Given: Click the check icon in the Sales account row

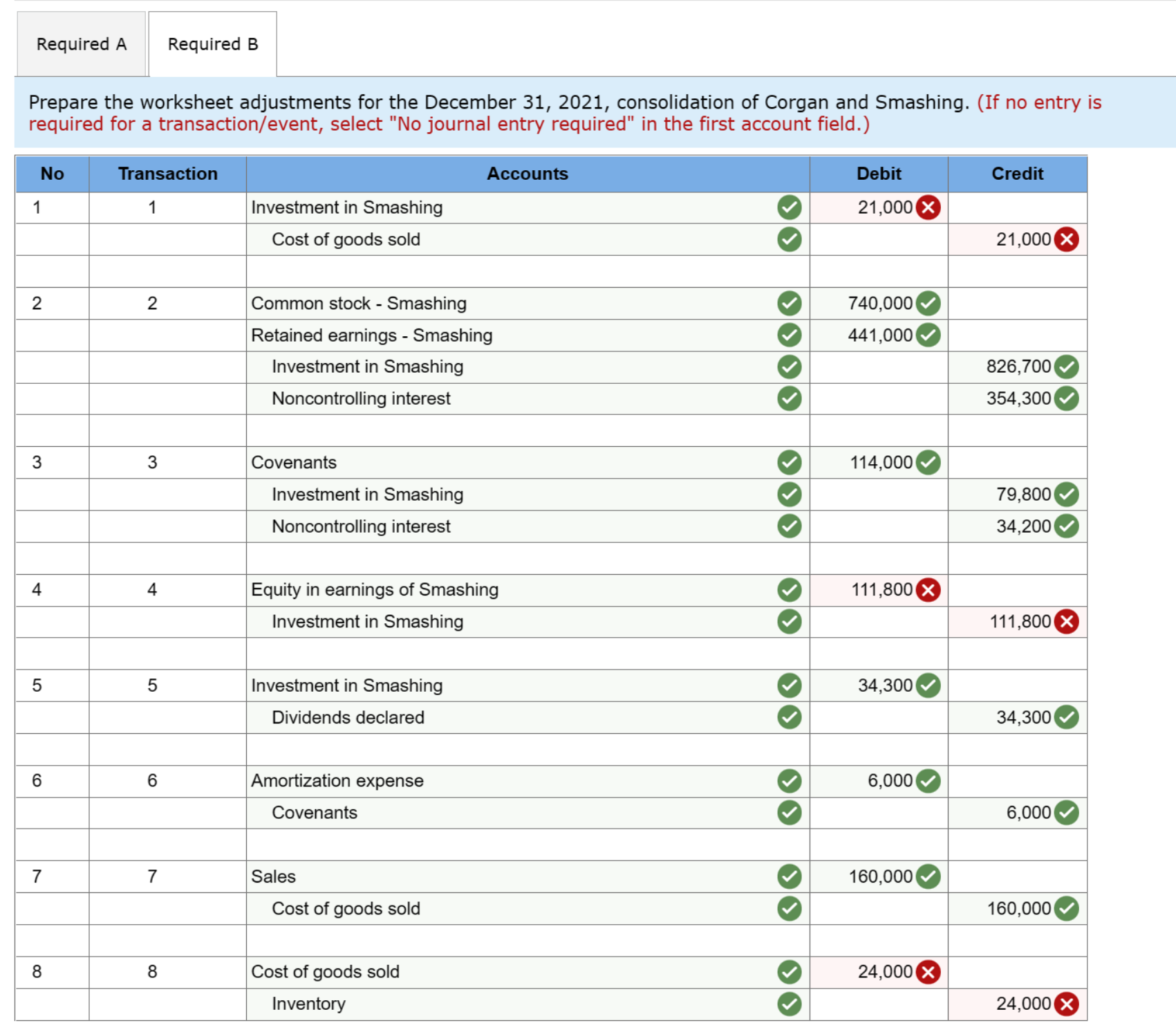Looking at the screenshot, I should pos(790,876).
